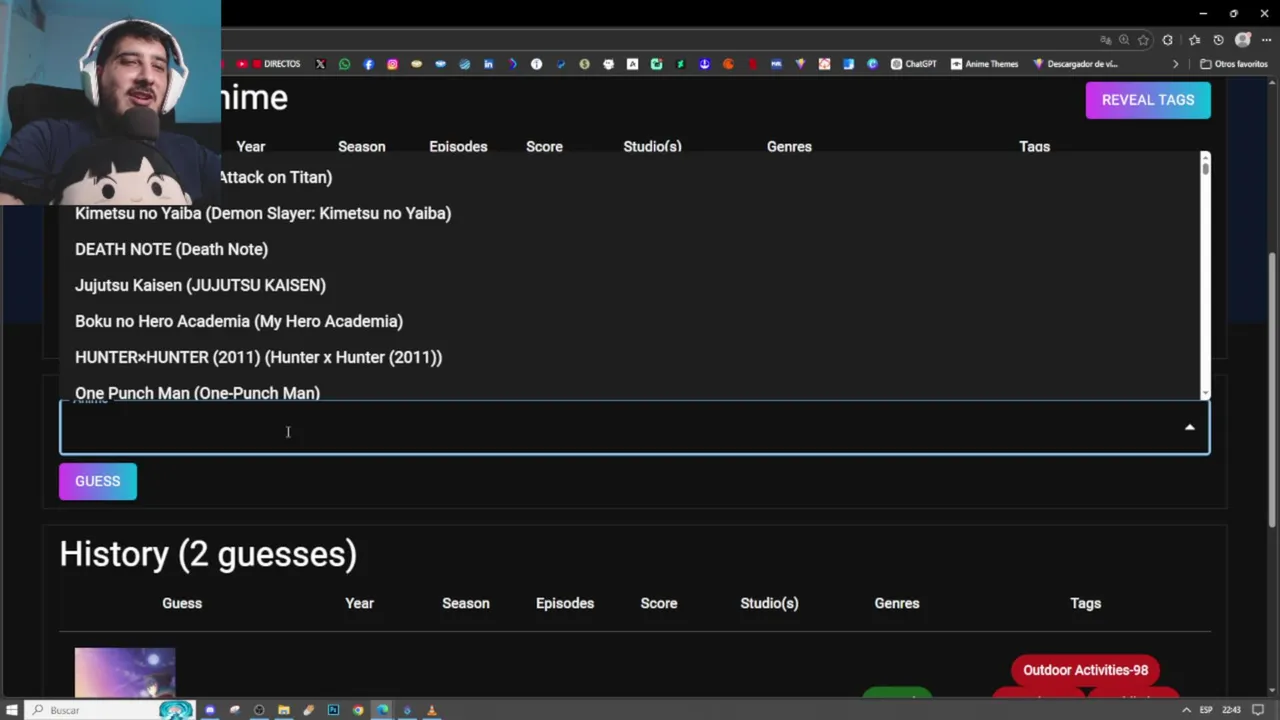Open the Facebook bookmark
The image size is (1280, 720).
[368, 64]
